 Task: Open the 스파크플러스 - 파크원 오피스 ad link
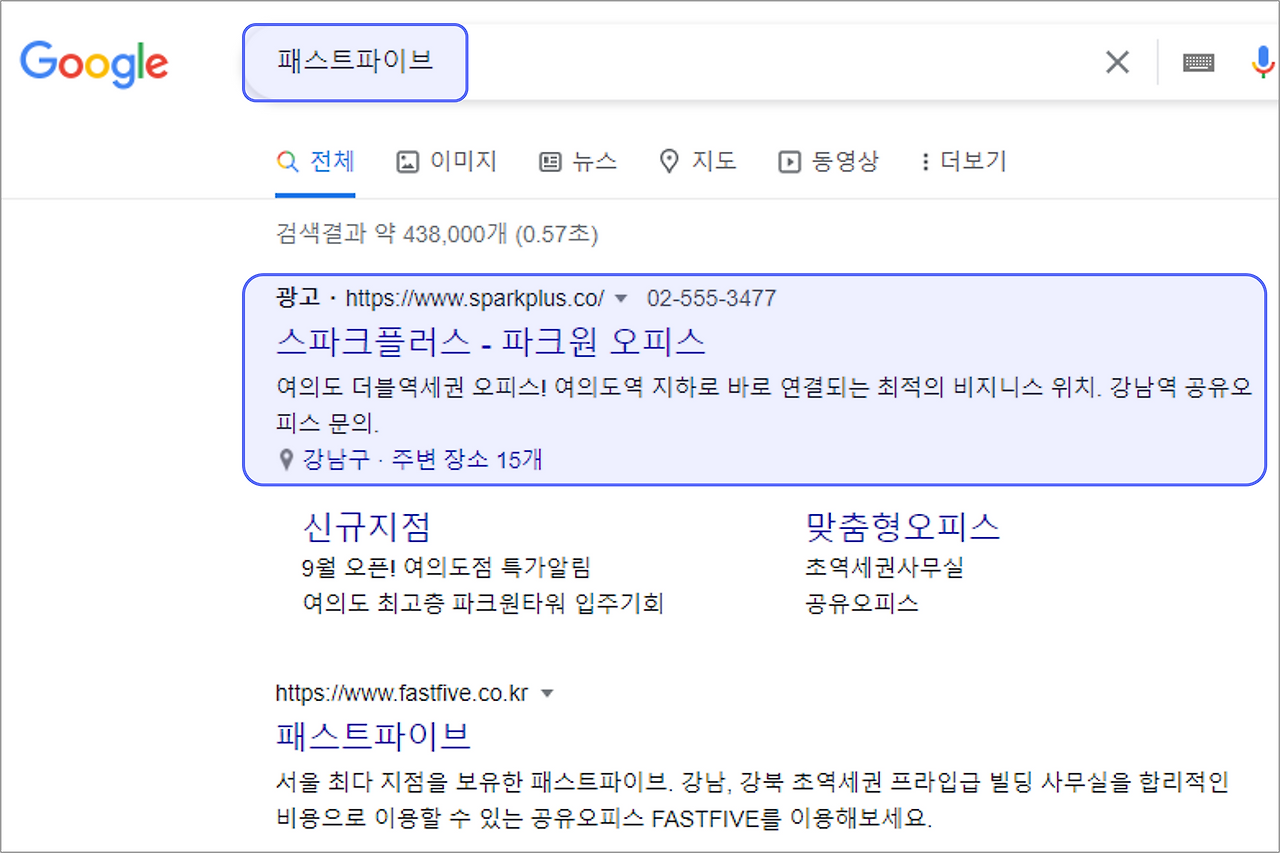(x=491, y=341)
